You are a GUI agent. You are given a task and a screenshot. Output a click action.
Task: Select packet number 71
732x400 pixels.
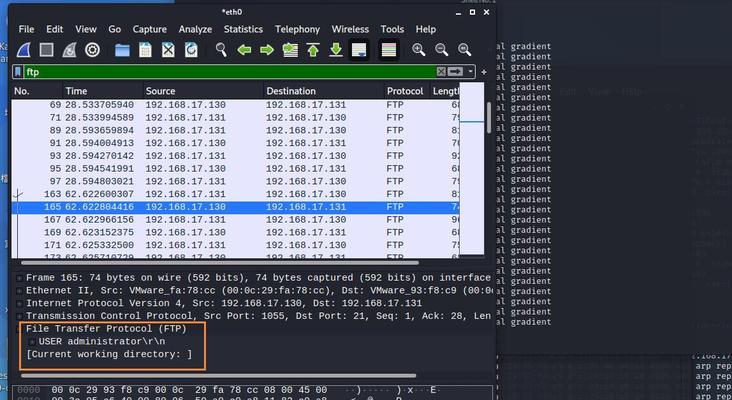(x=235, y=118)
